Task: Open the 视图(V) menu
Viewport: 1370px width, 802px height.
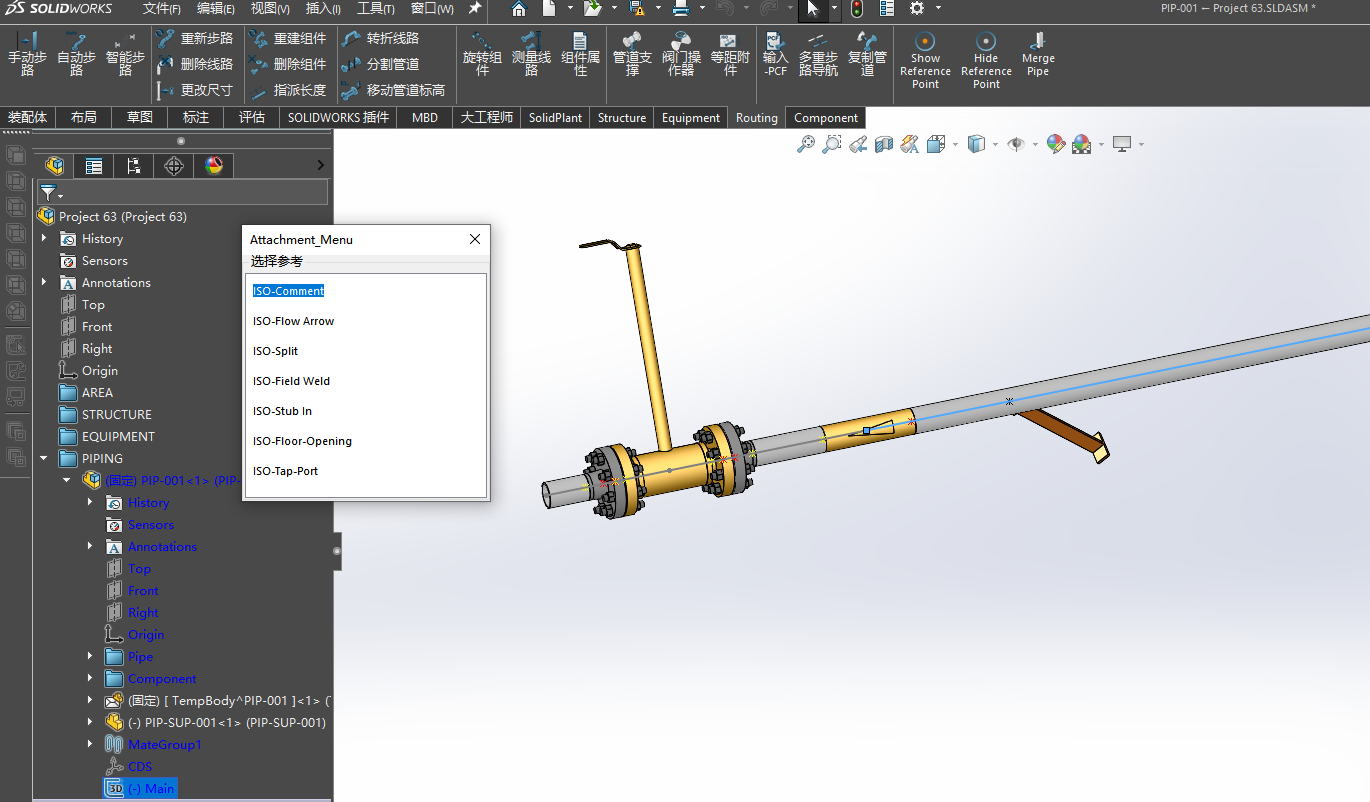Action: [270, 9]
